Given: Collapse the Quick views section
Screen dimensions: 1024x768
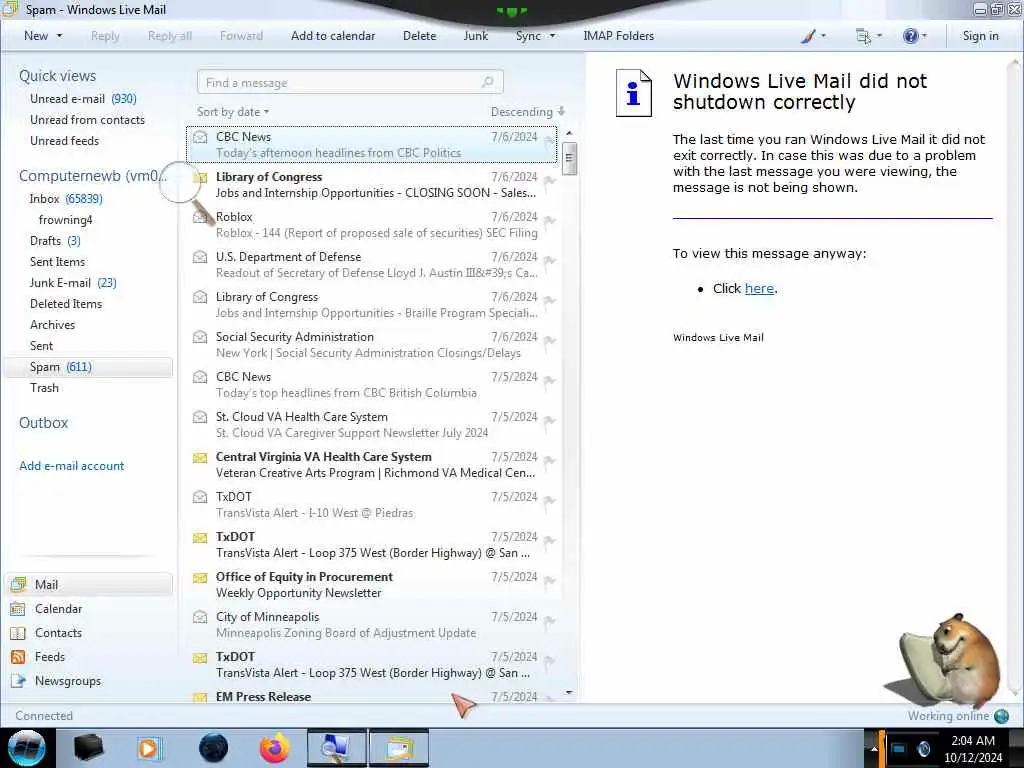Looking at the screenshot, I should click(x=57, y=76).
